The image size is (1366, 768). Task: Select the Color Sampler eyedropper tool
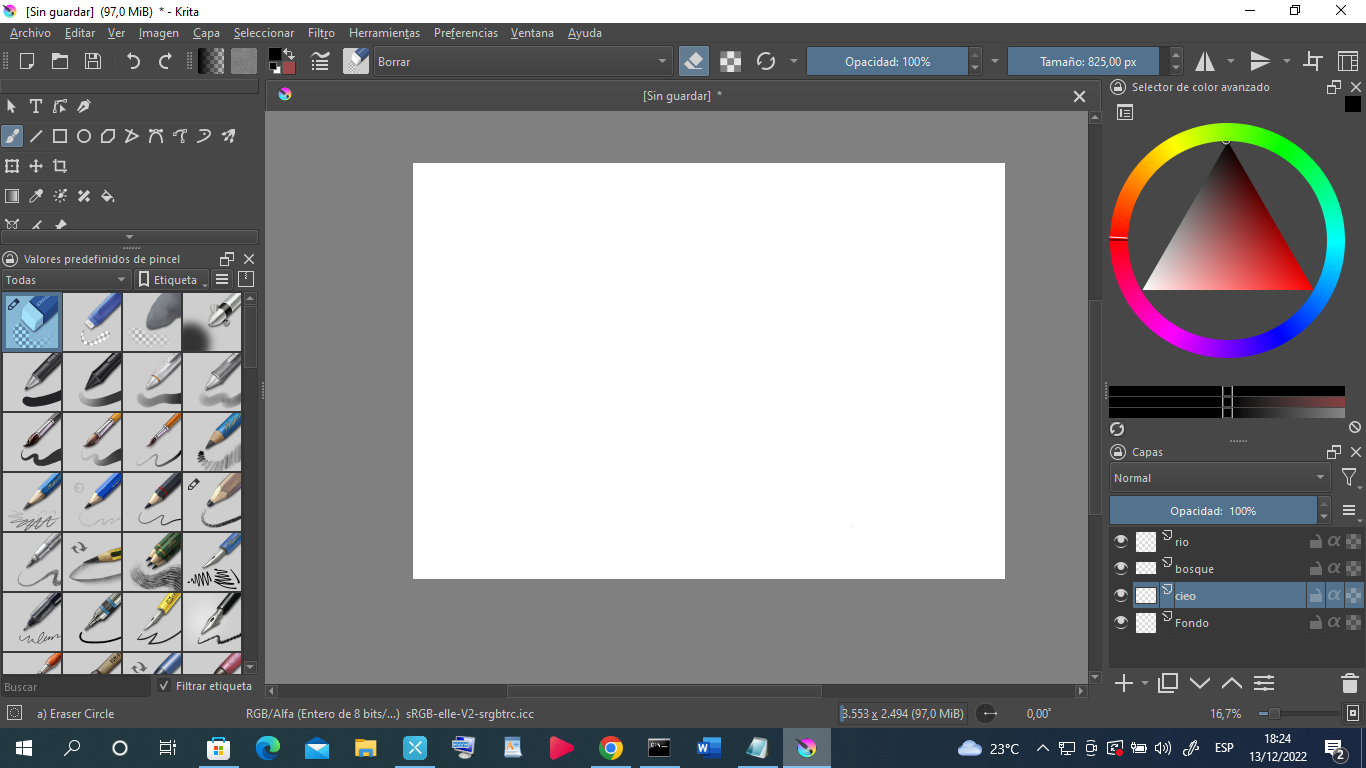click(x=36, y=196)
